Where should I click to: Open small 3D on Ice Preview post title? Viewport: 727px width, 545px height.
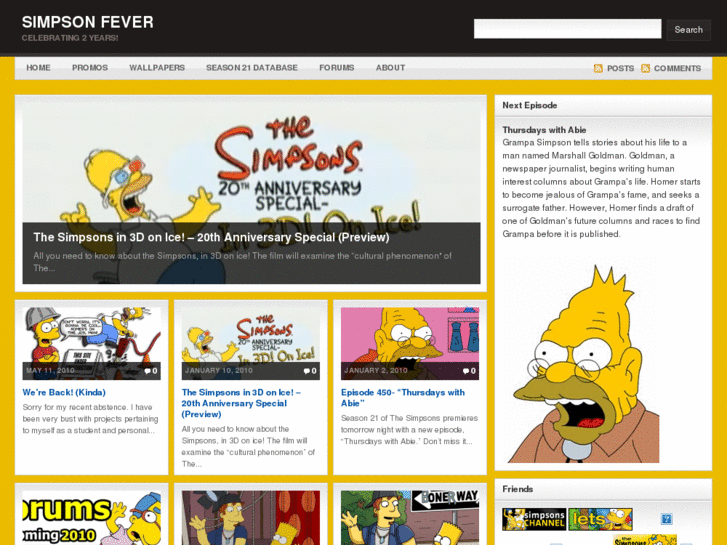coord(241,403)
